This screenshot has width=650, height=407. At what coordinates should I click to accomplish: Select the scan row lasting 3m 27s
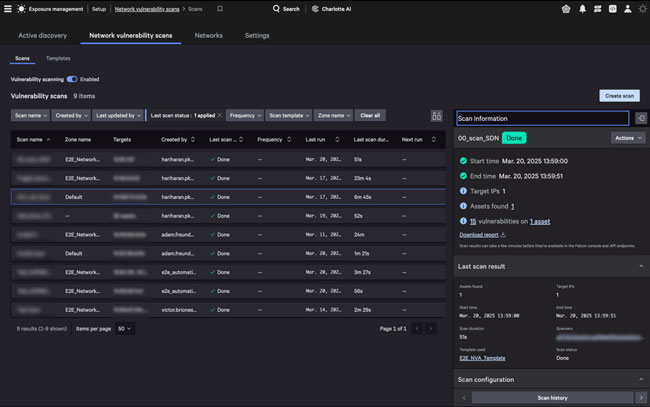pyautogui.click(x=228, y=272)
